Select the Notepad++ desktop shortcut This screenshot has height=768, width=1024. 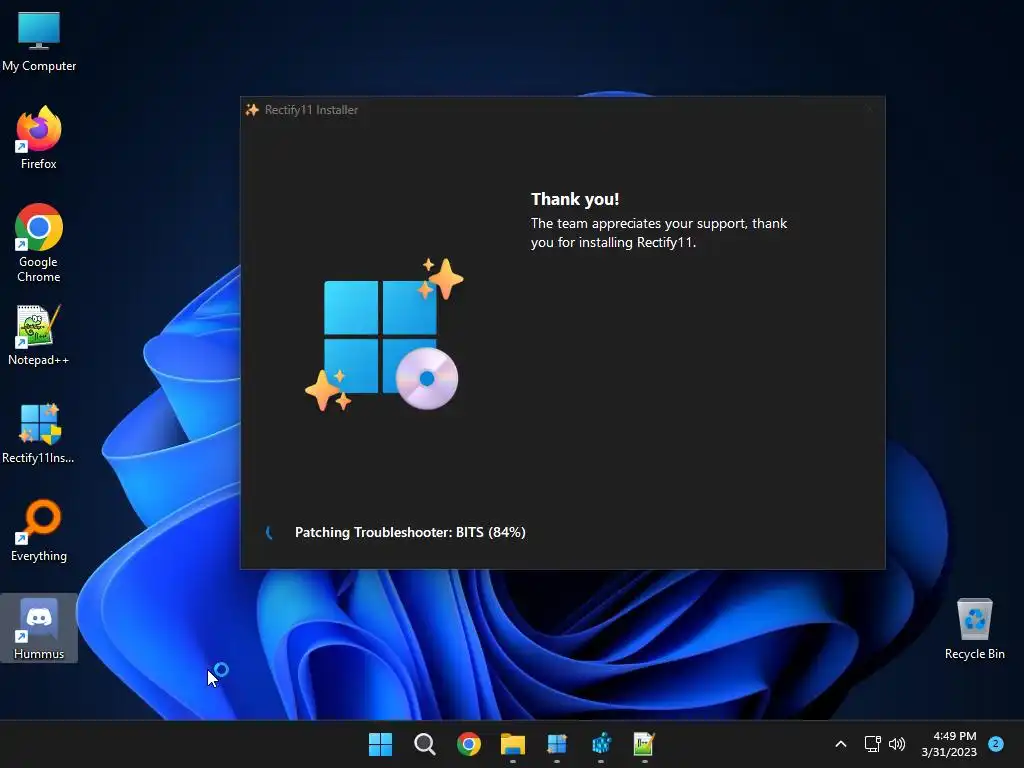click(39, 335)
